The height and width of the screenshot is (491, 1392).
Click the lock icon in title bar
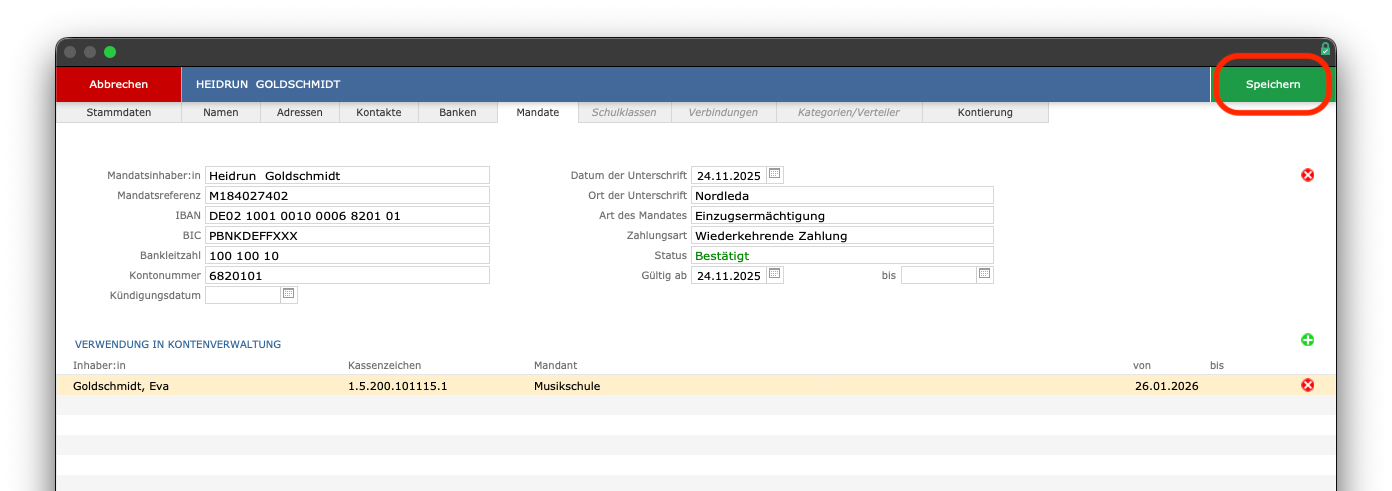(1325, 49)
